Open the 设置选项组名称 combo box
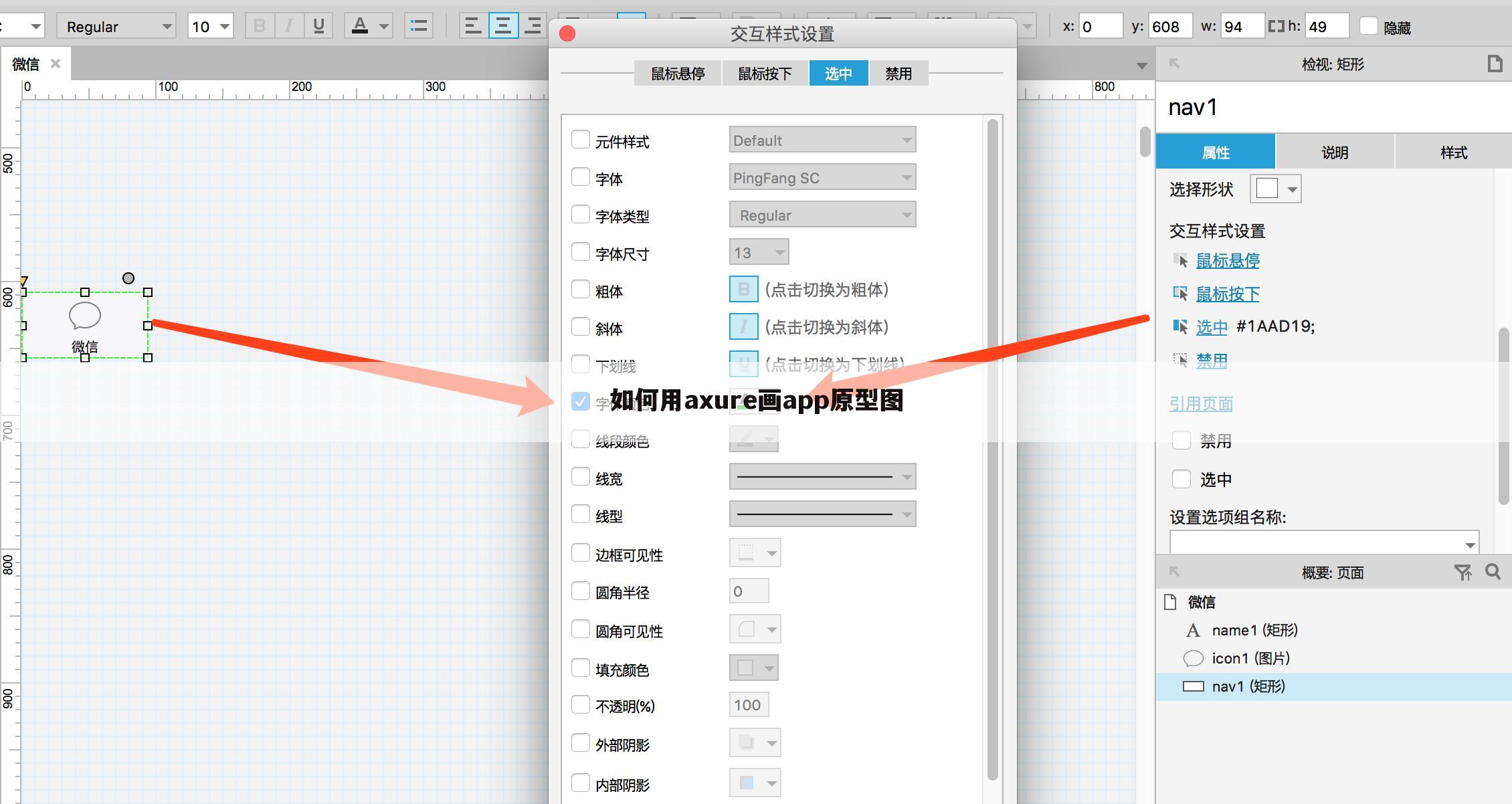 click(1324, 543)
